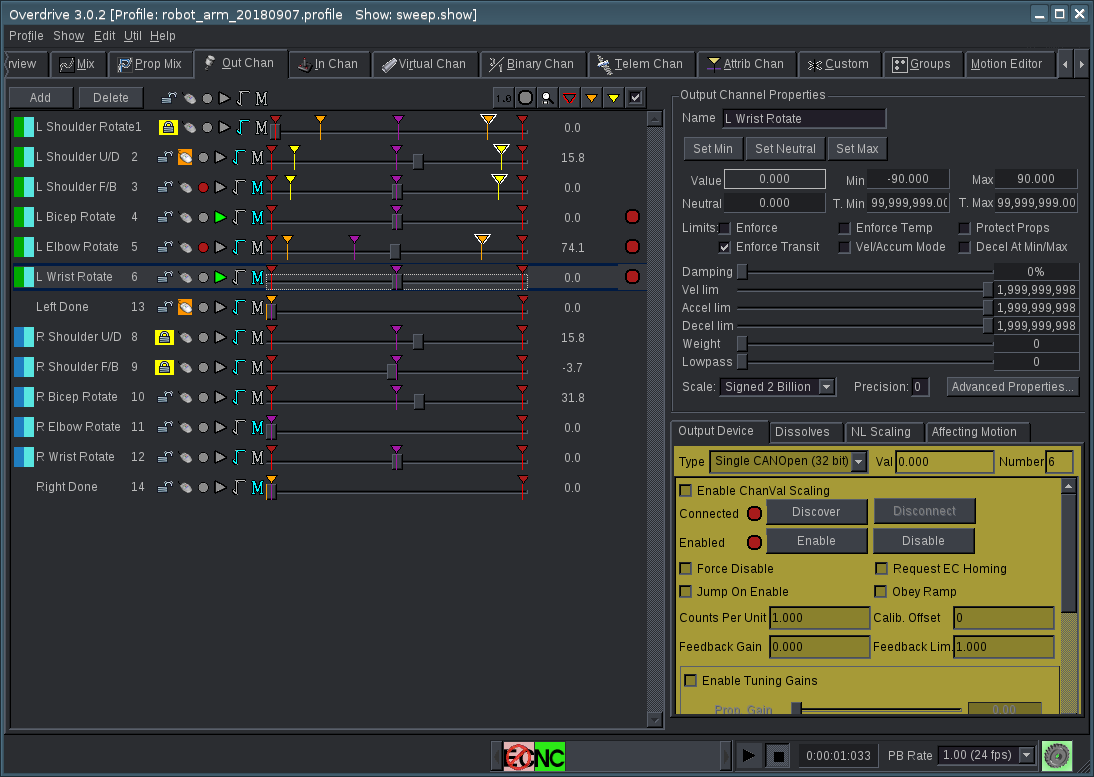Click lock icon on Right Done row
Image resolution: width=1094 pixels, height=777 pixels.
[165, 488]
